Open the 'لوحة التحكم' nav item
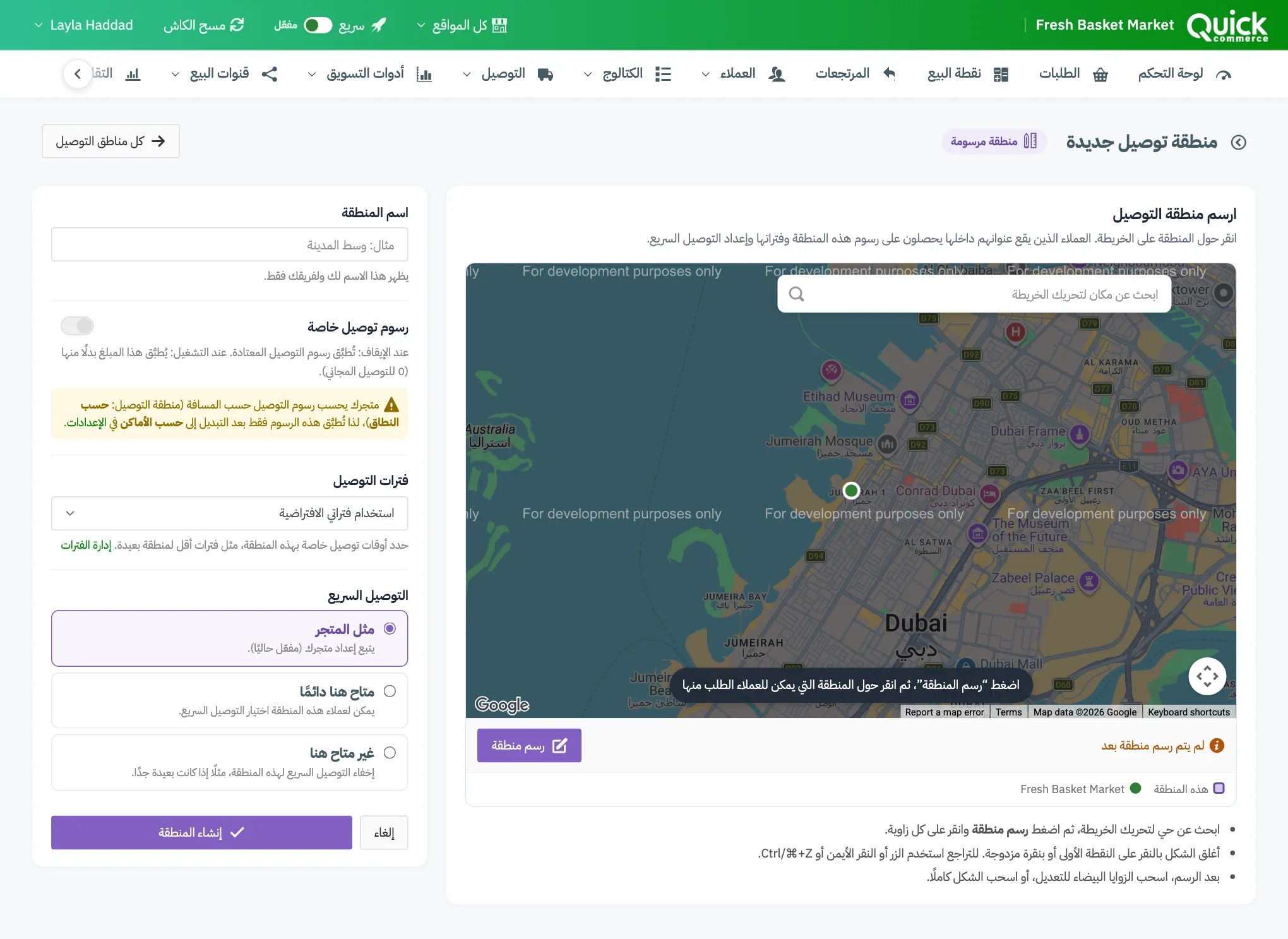 [1185, 75]
